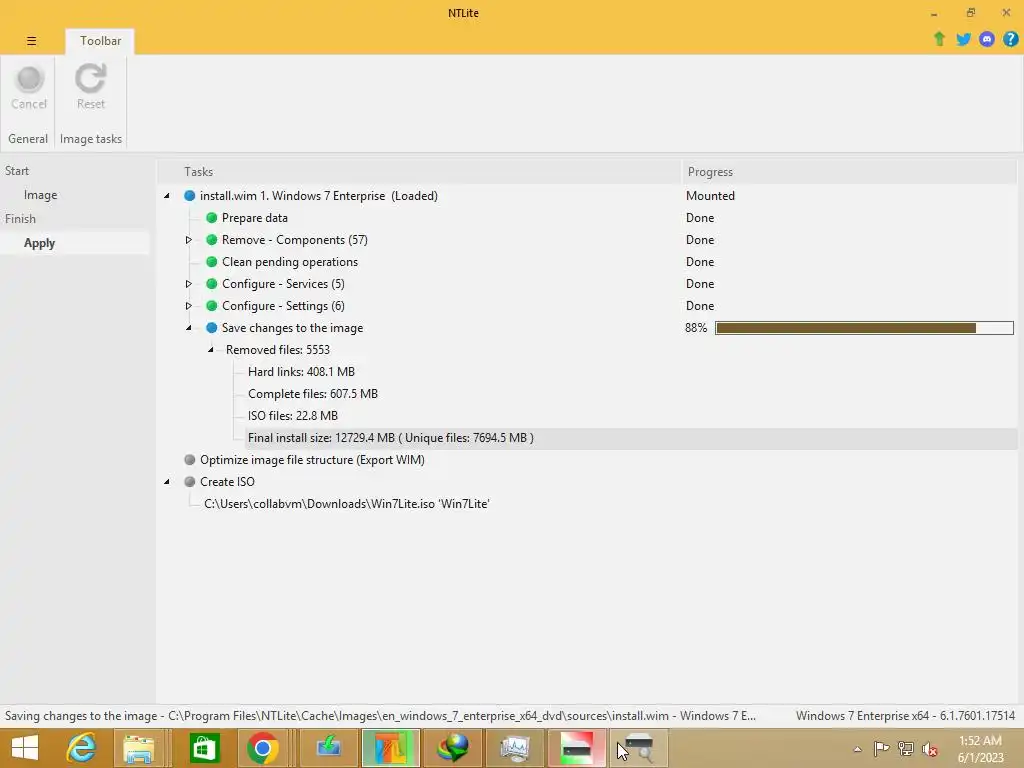Click green dot next to Clean pending operations
1024x768 pixels.
pos(212,262)
